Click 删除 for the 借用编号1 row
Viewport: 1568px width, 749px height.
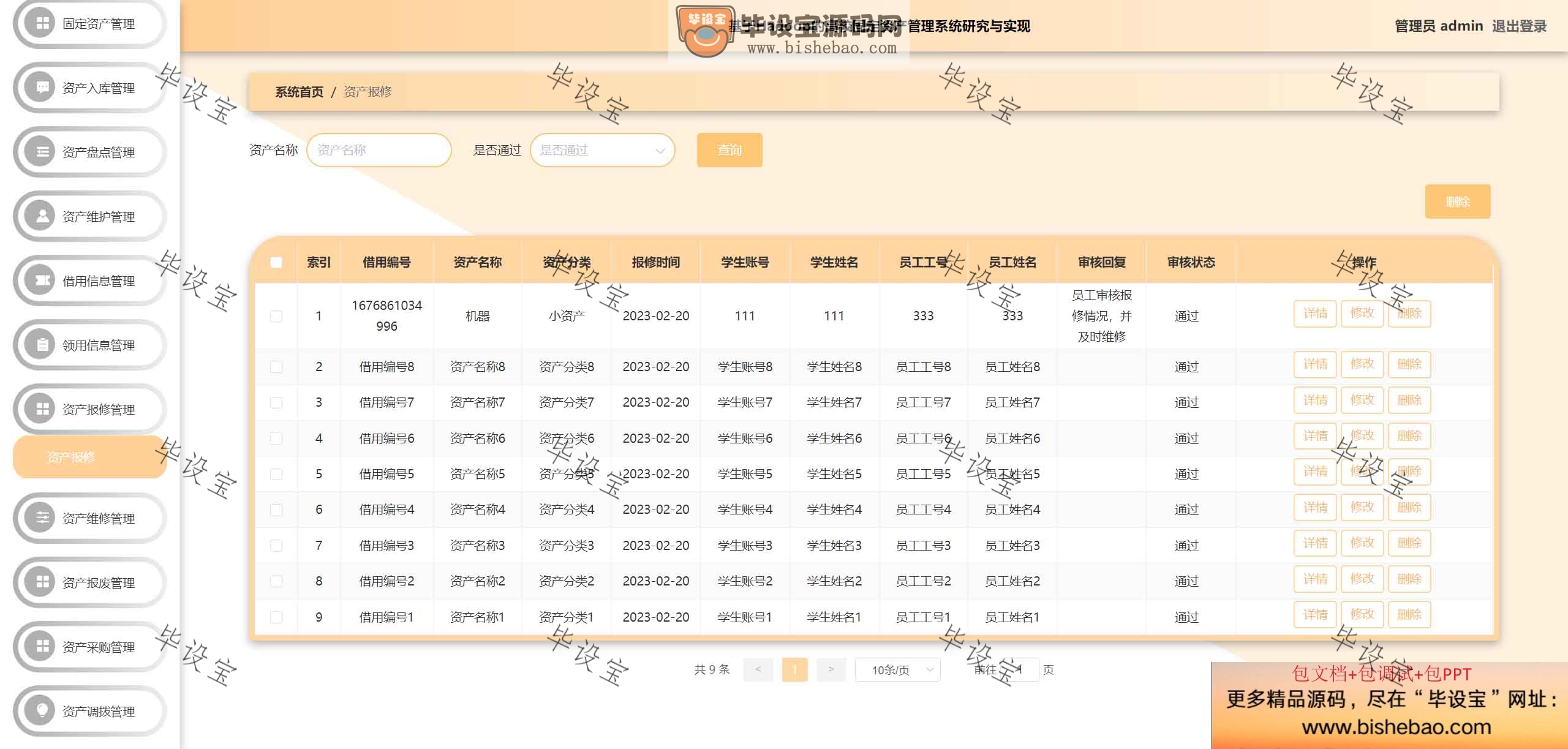click(x=1409, y=614)
